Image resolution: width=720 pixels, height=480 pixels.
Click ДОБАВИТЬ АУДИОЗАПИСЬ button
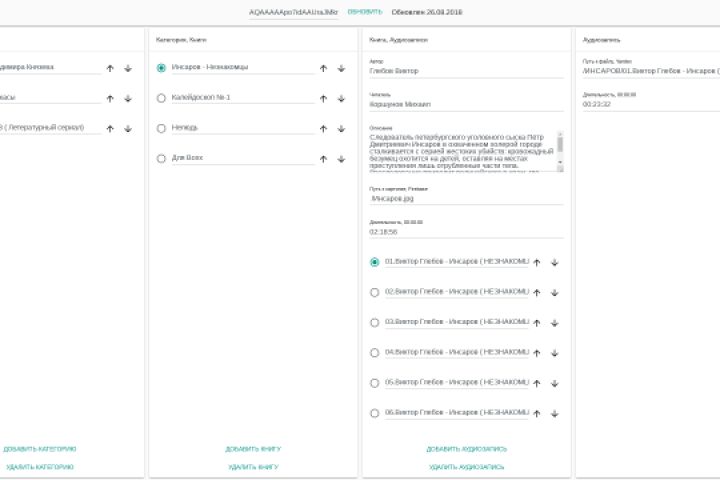pyautogui.click(x=466, y=449)
